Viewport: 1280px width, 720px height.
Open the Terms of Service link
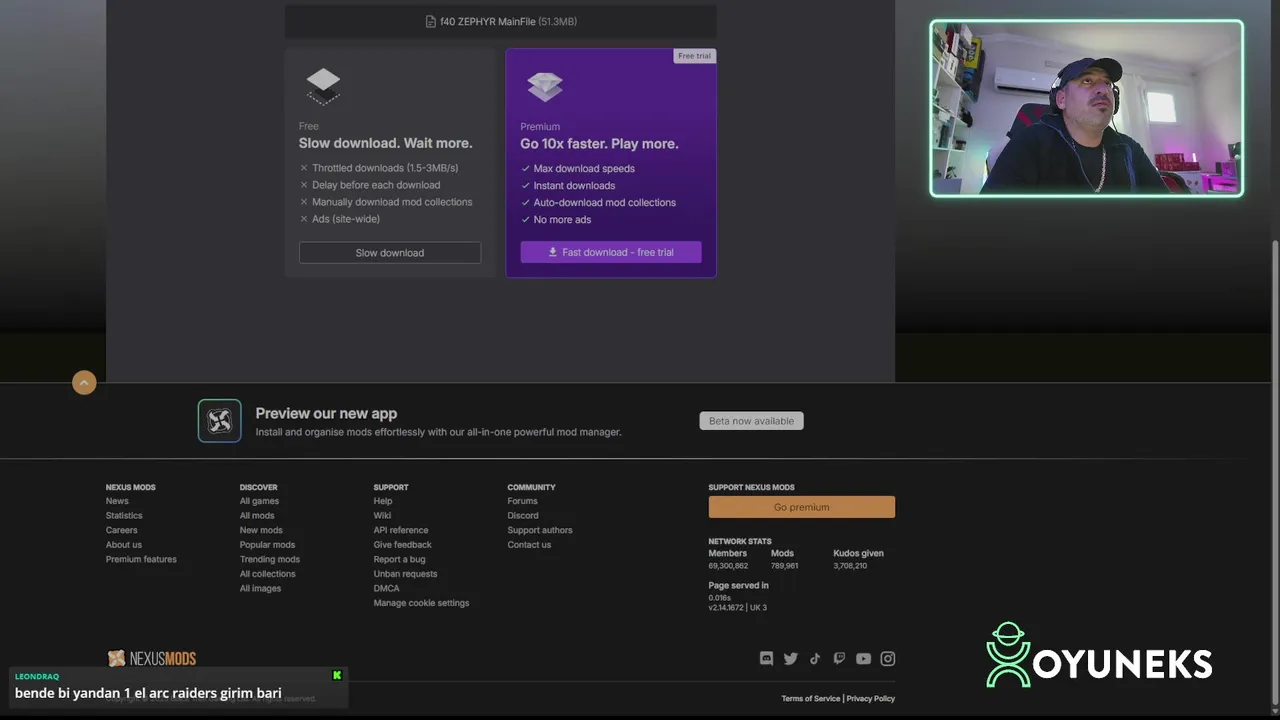(810, 699)
